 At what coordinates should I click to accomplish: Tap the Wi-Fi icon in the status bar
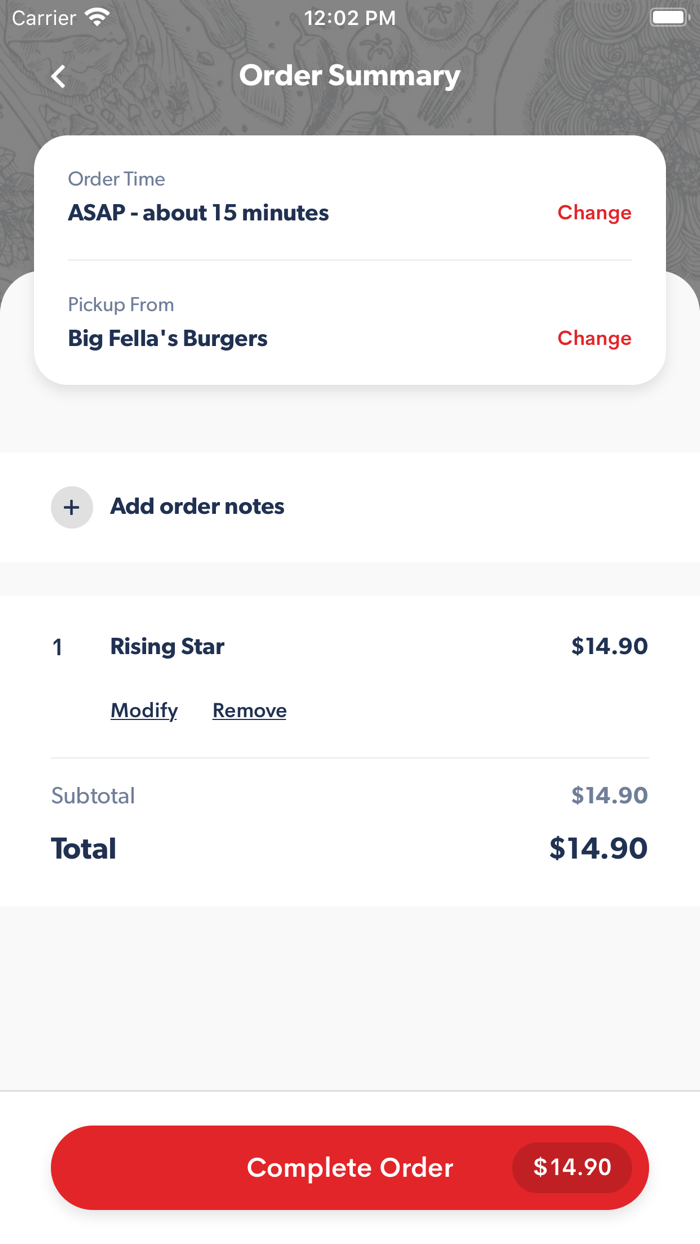pos(96,15)
